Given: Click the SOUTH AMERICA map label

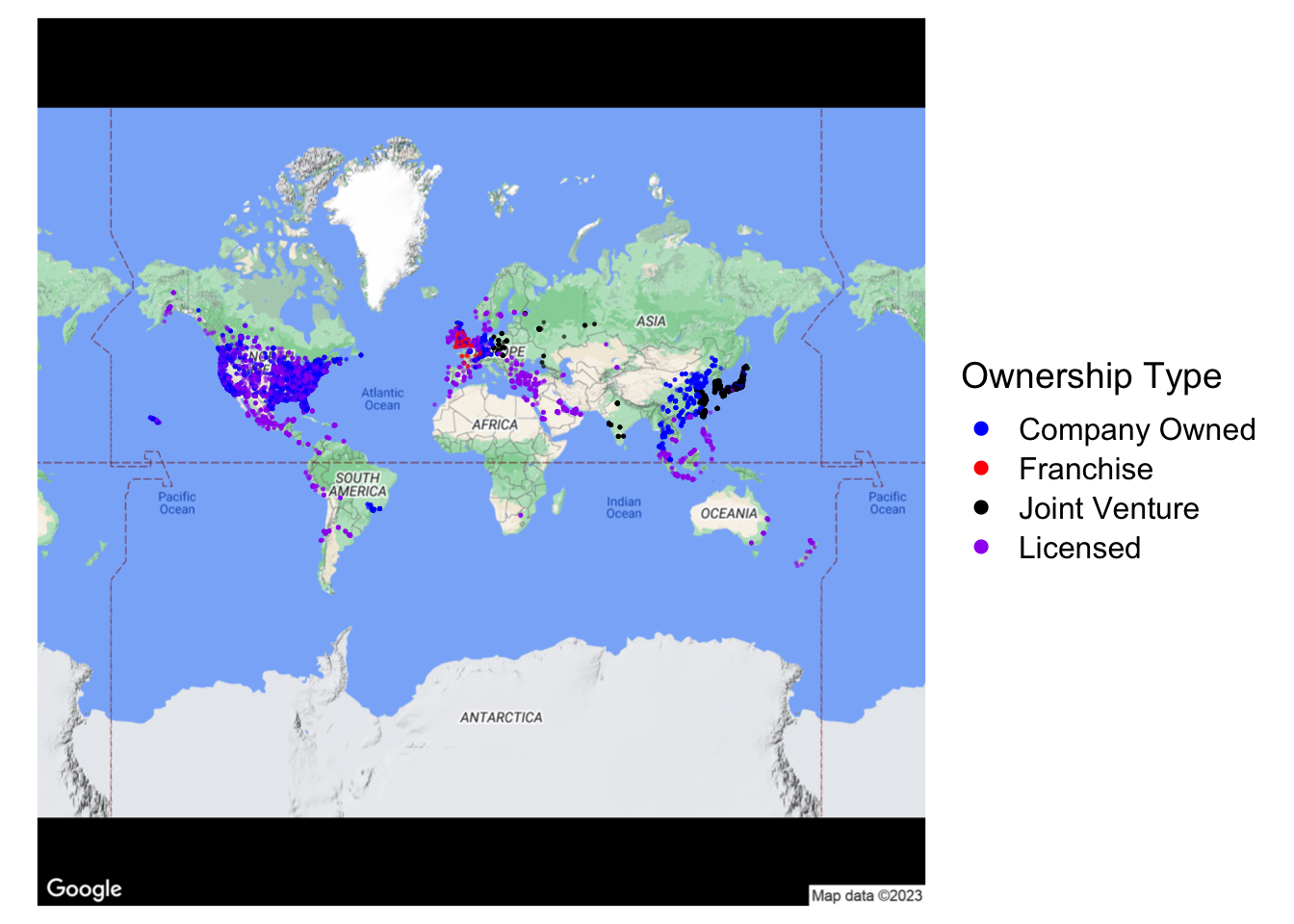Looking at the screenshot, I should 358,484.
